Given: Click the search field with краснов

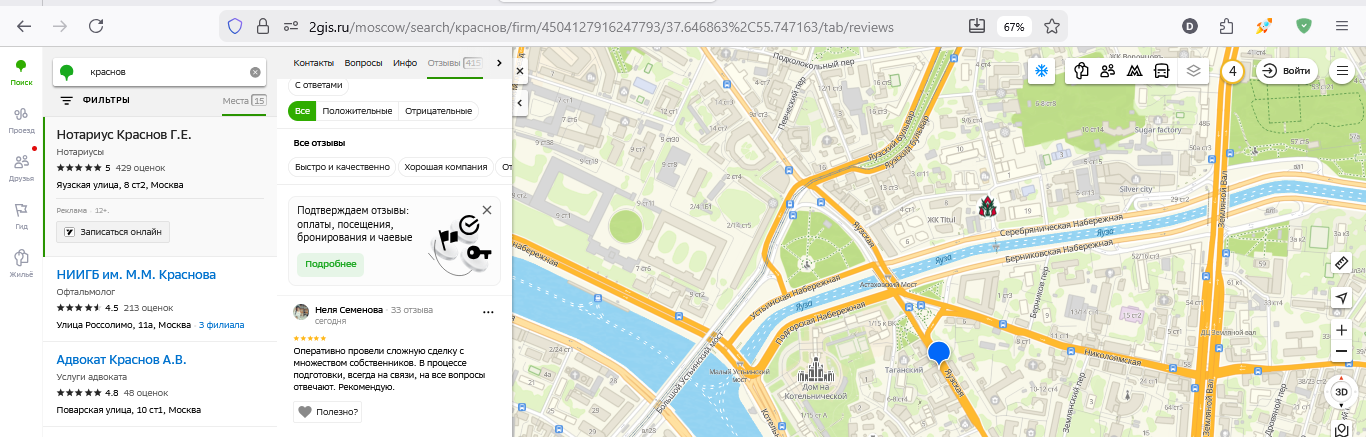Looking at the screenshot, I should (x=160, y=72).
